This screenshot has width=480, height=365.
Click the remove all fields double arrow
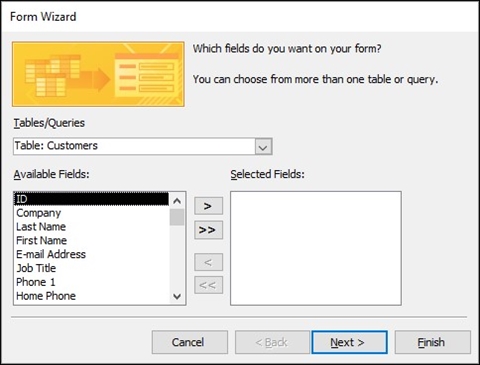click(208, 285)
